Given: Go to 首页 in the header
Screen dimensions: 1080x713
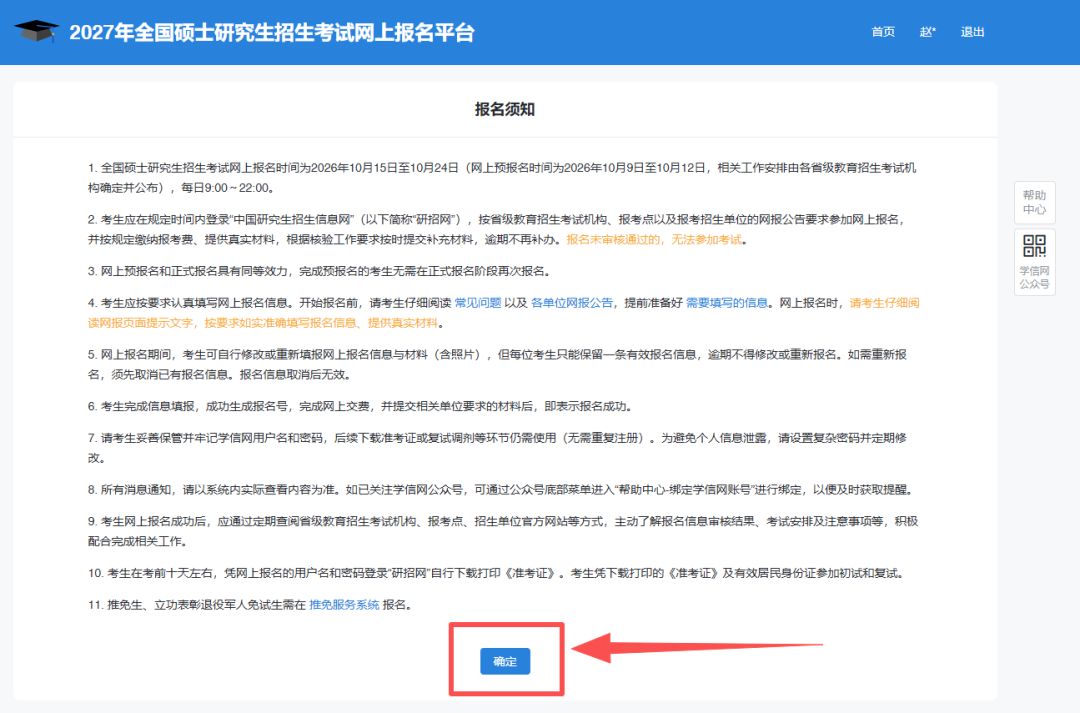Looking at the screenshot, I should pyautogui.click(x=883, y=32).
